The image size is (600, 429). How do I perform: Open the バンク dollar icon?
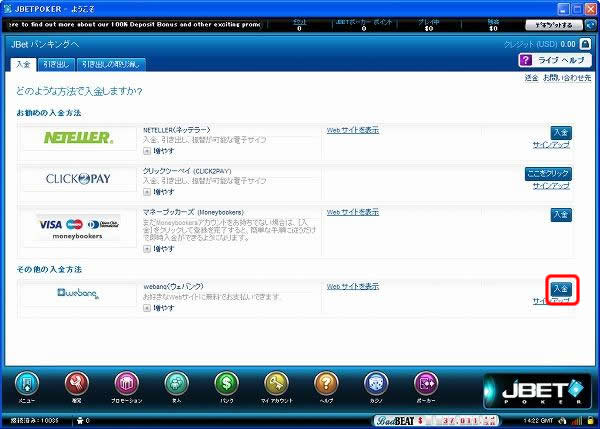(227, 383)
